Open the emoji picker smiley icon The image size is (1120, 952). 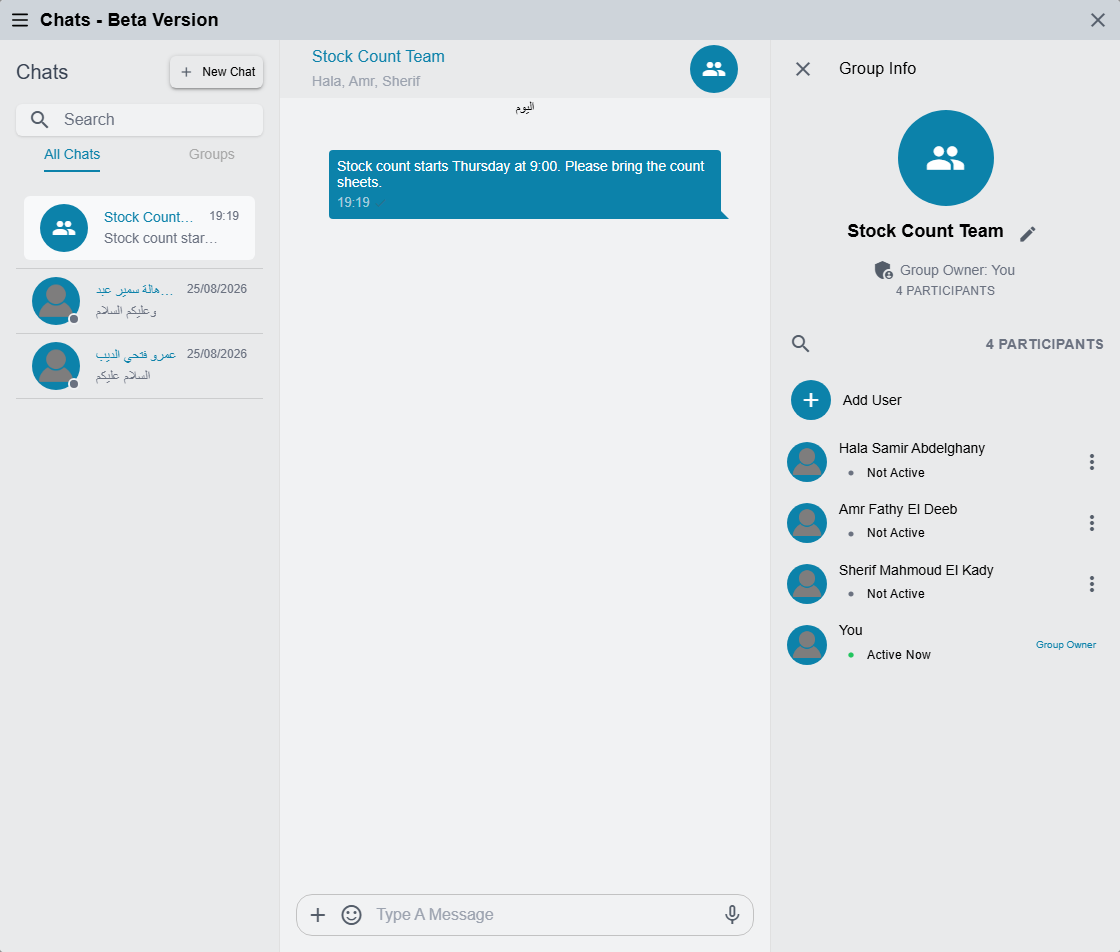pos(351,915)
